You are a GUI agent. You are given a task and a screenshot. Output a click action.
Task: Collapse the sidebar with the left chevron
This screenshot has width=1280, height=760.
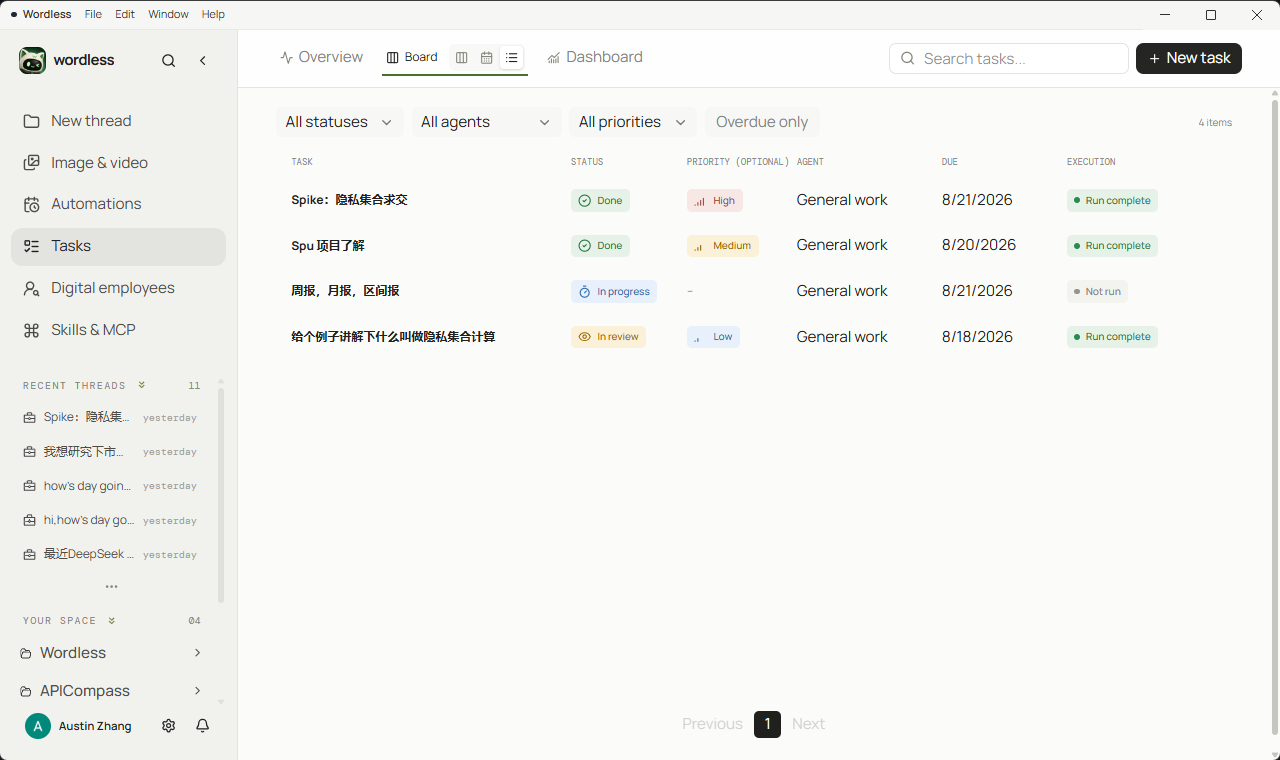(x=203, y=61)
